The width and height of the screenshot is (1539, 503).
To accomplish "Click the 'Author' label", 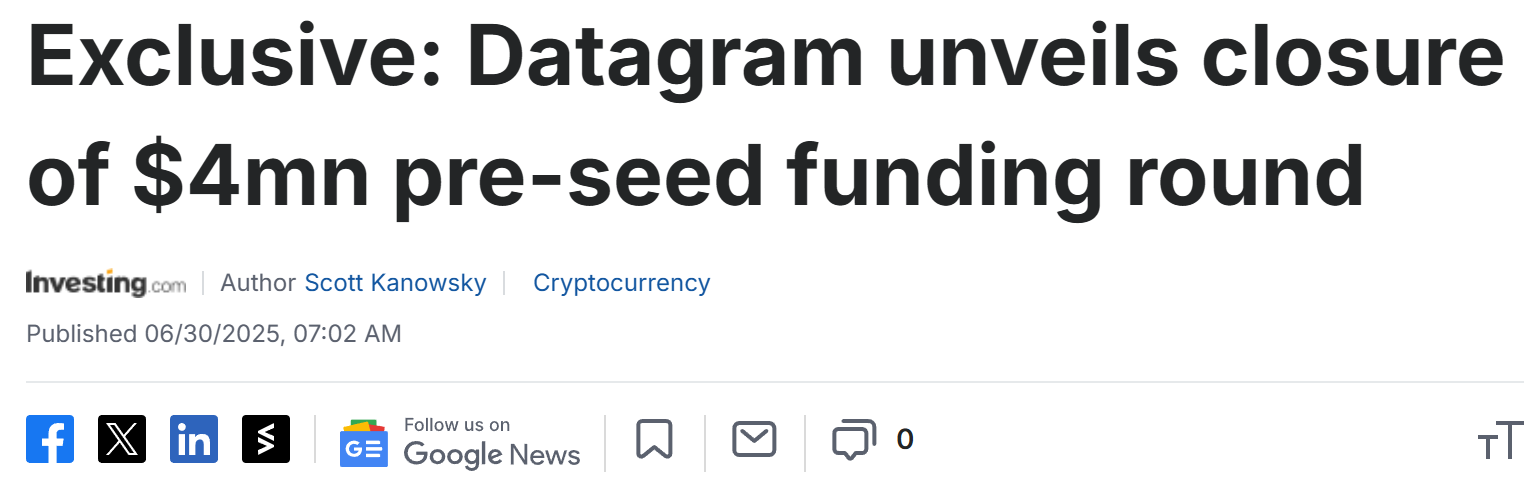I will click(x=258, y=283).
